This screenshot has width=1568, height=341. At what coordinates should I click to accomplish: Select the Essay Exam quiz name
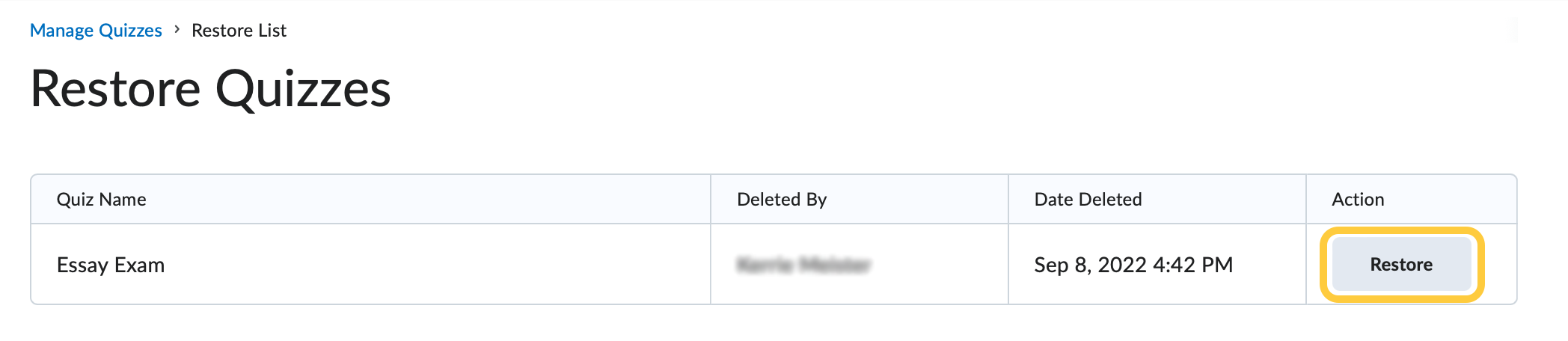[111, 265]
